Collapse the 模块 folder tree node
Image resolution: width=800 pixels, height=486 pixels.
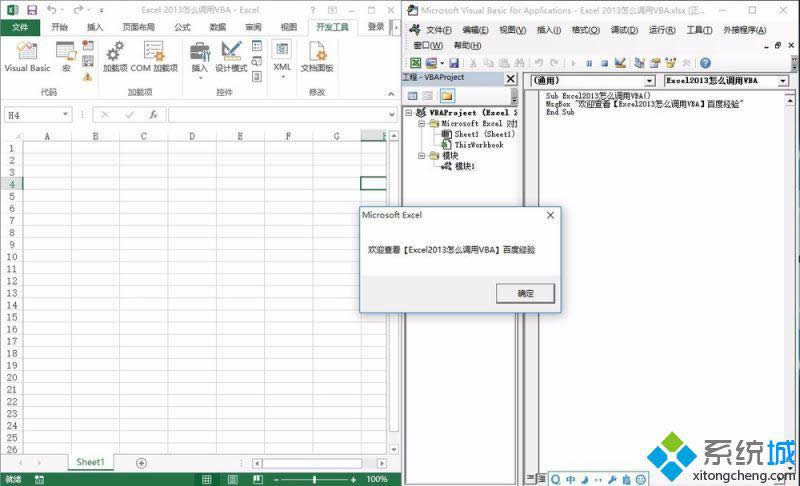(x=423, y=156)
